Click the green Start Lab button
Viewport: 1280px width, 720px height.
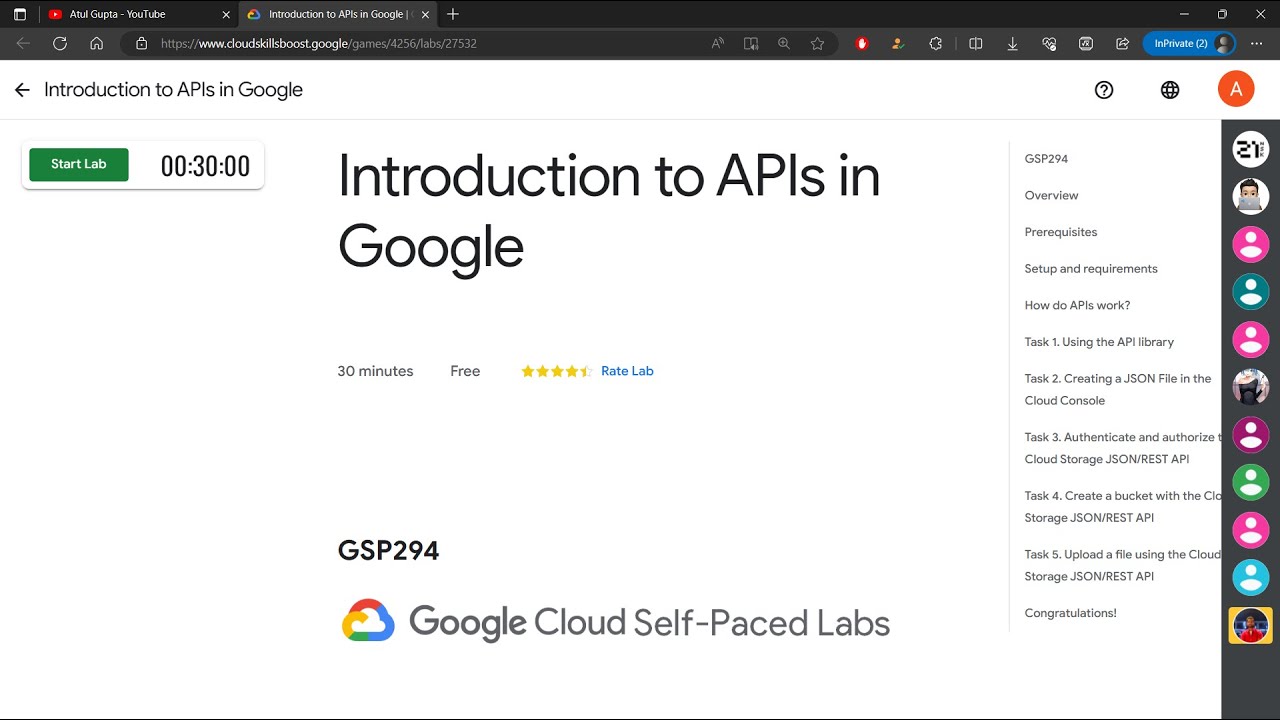(x=79, y=165)
